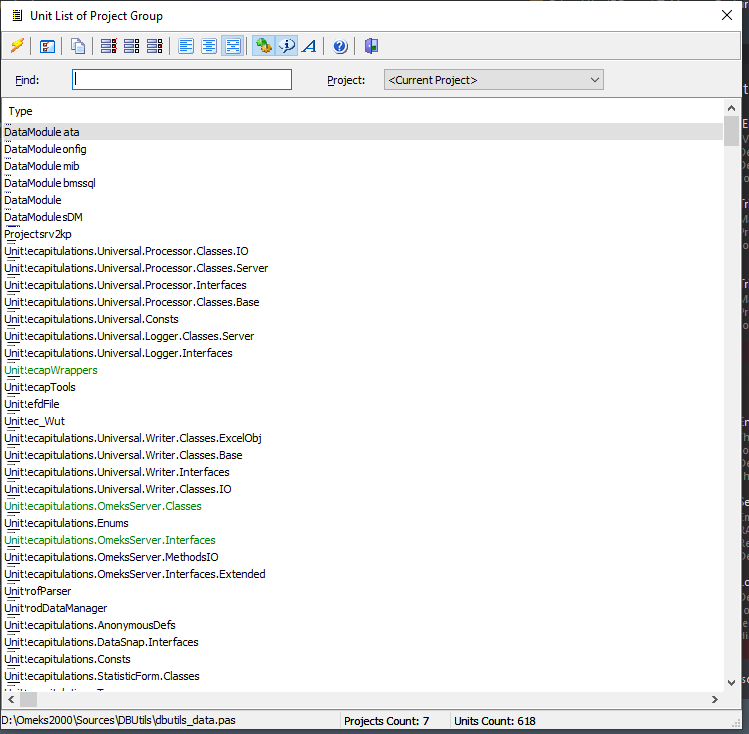Select the green Unit ecapWrappers entry
749x734 pixels.
click(x=51, y=370)
